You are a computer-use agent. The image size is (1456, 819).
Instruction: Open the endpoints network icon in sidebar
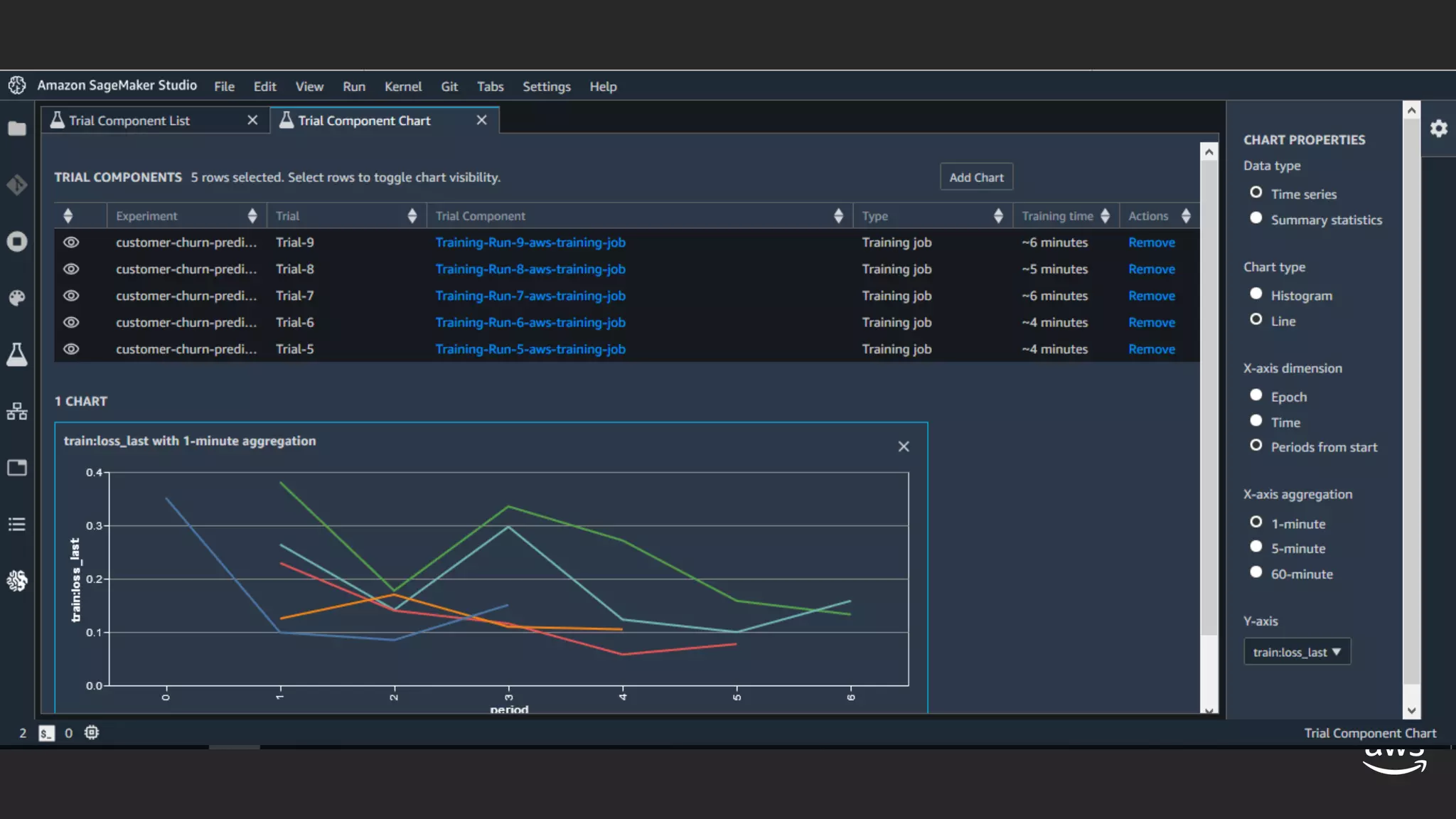coord(17,411)
